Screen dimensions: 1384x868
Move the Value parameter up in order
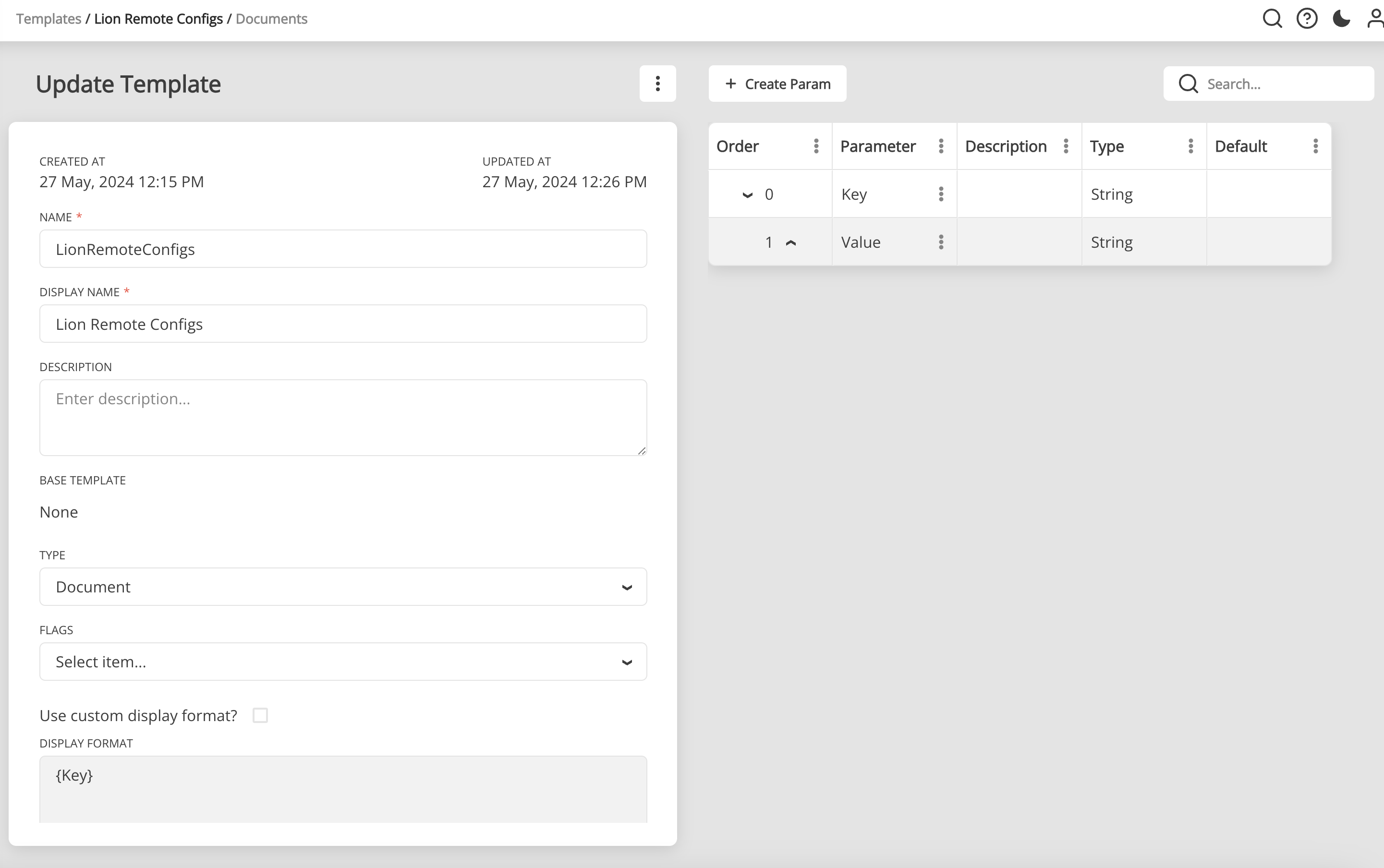(791, 243)
